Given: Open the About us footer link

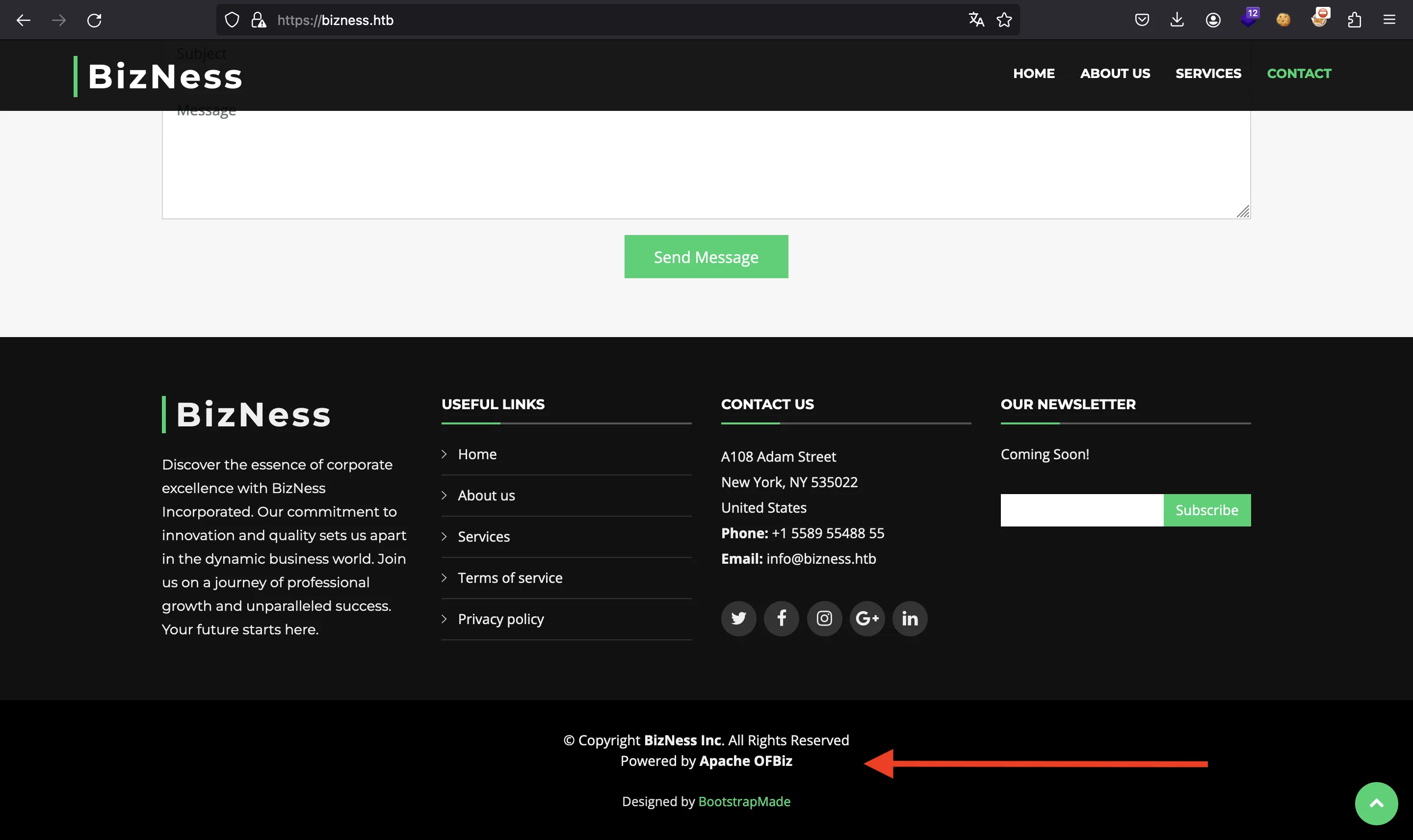Looking at the screenshot, I should [486, 495].
